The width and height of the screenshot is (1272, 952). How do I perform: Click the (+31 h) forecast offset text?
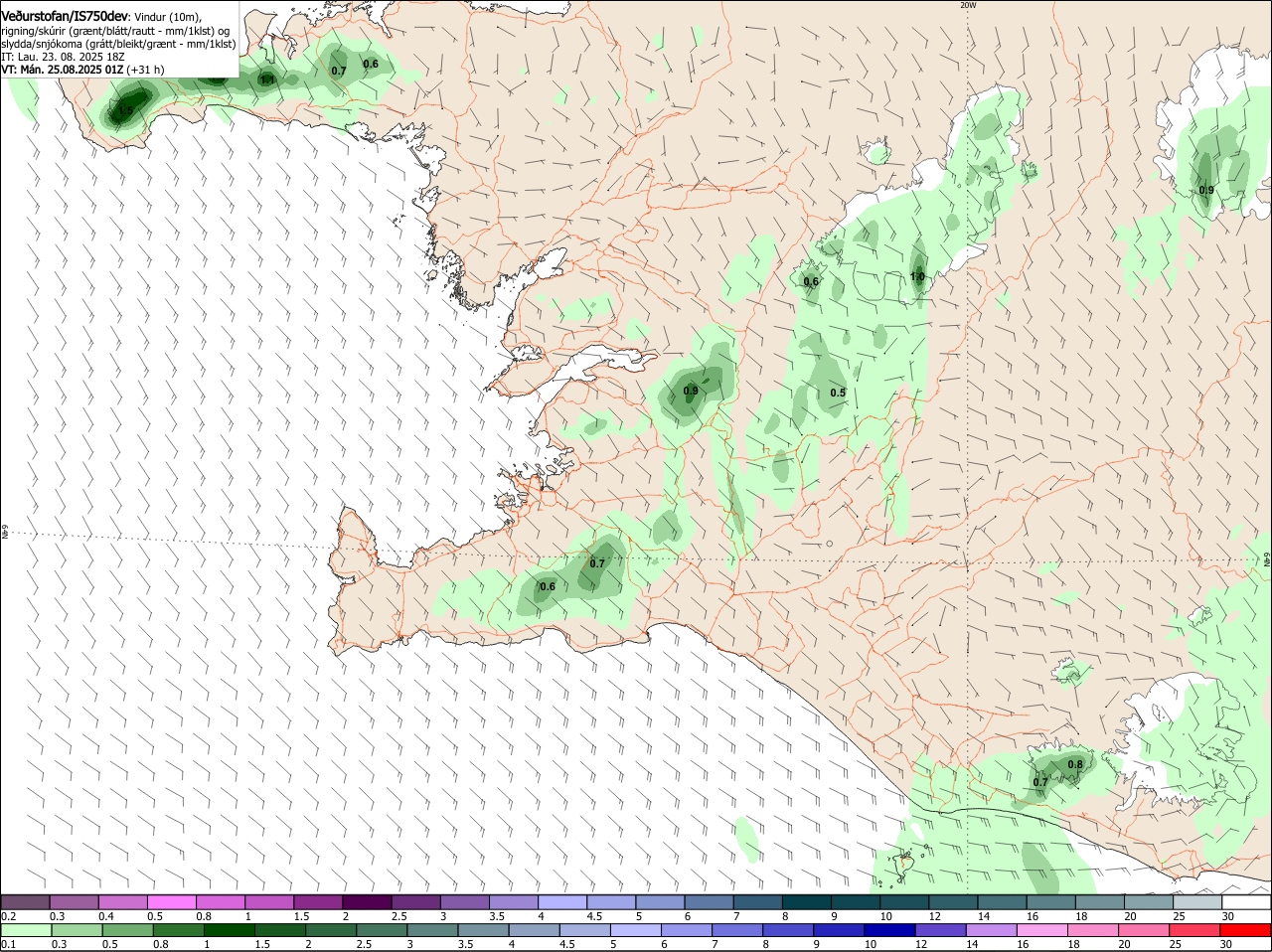pyautogui.click(x=146, y=70)
